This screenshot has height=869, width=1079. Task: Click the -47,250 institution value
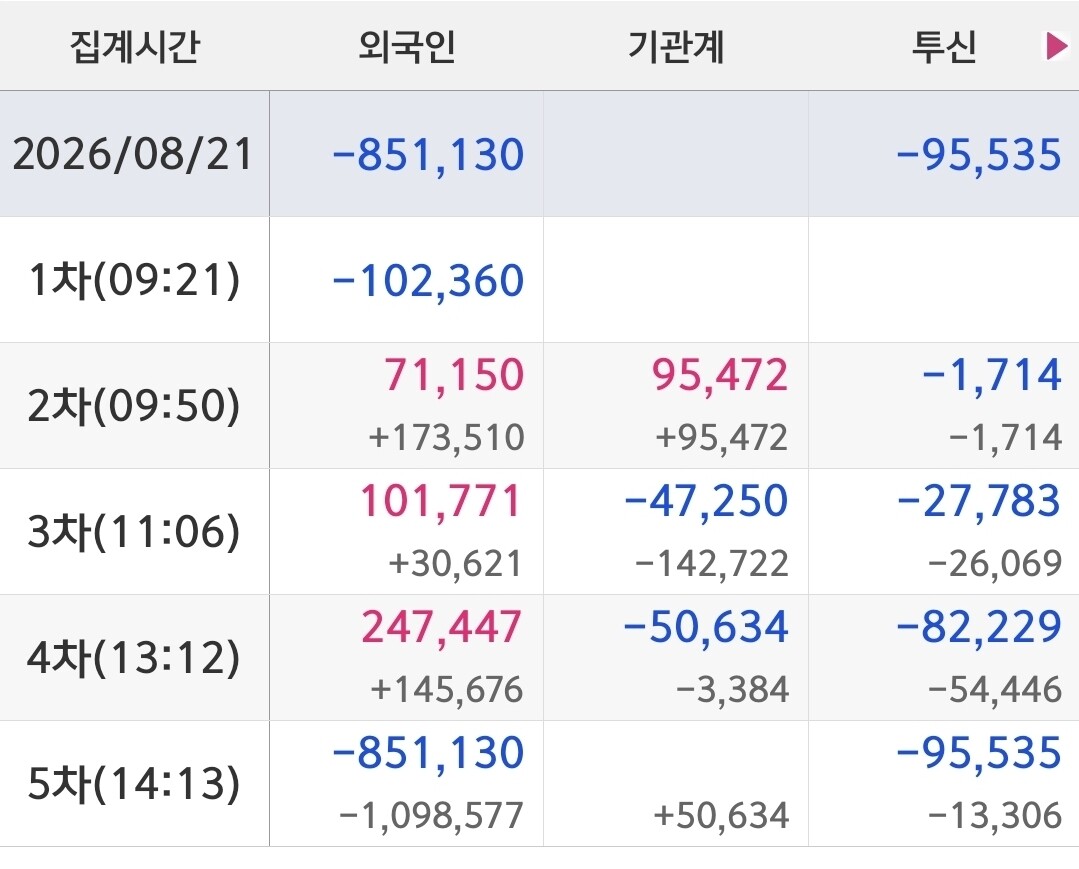point(706,500)
